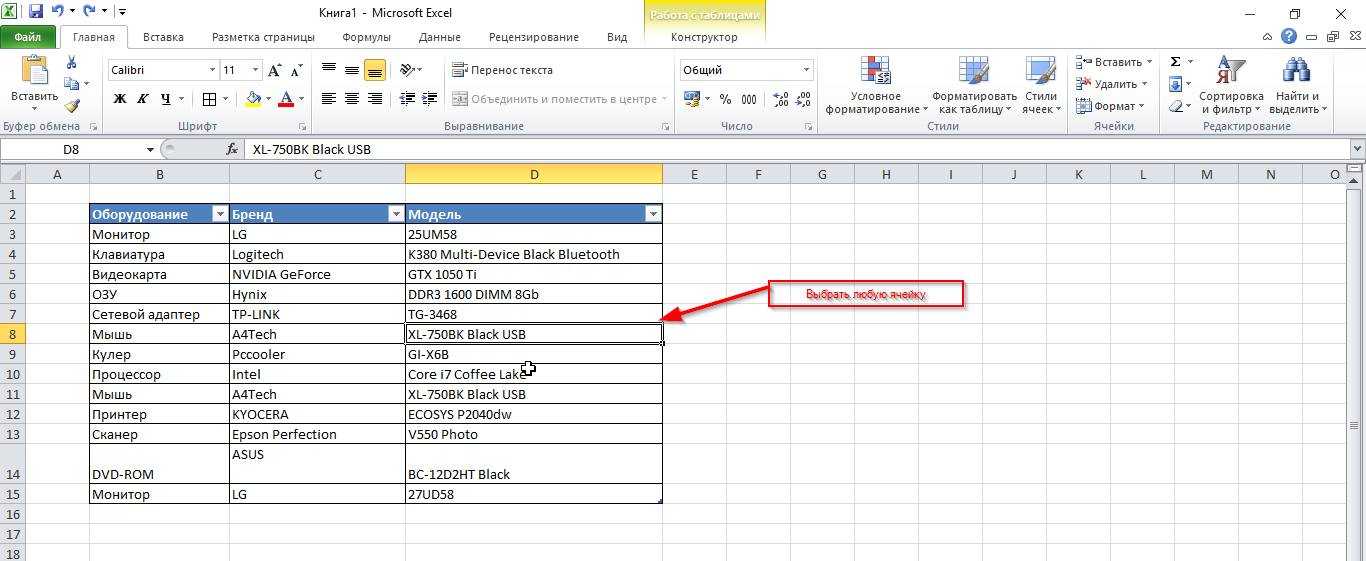Click Форматировать как таблицу button

pyautogui.click(x=974, y=86)
